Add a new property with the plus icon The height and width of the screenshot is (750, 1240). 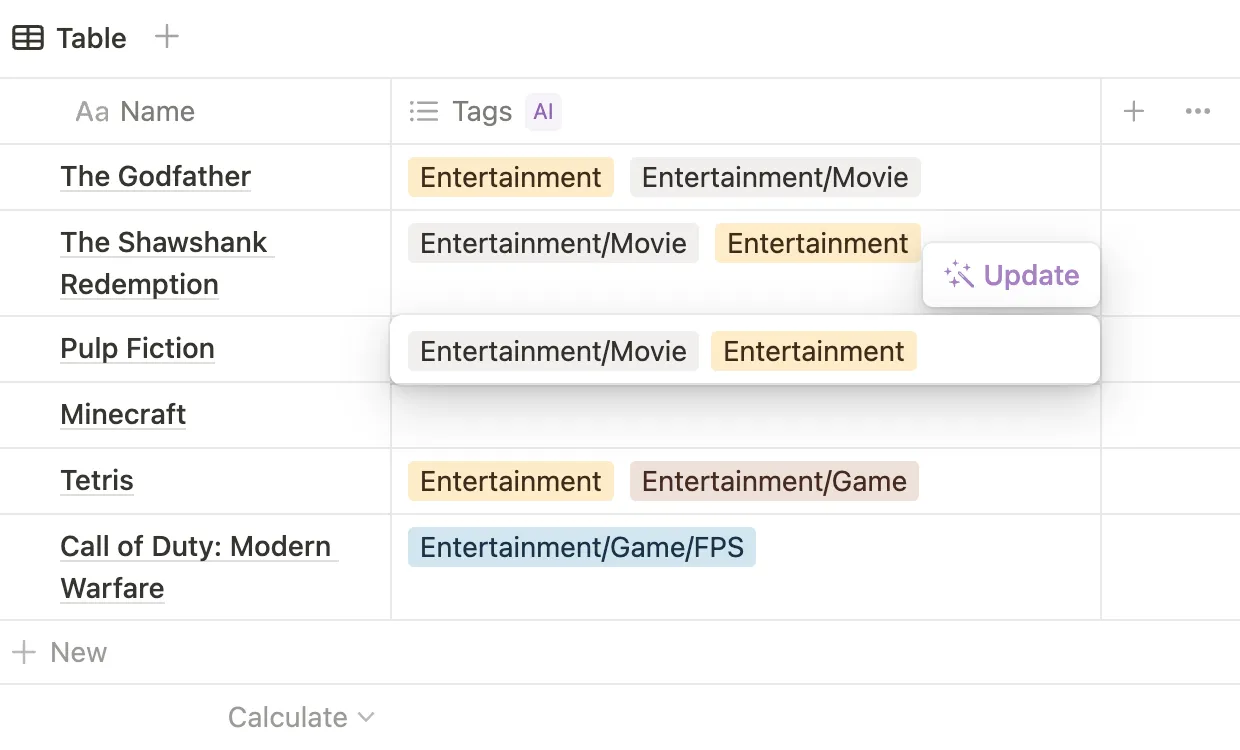tap(1134, 111)
